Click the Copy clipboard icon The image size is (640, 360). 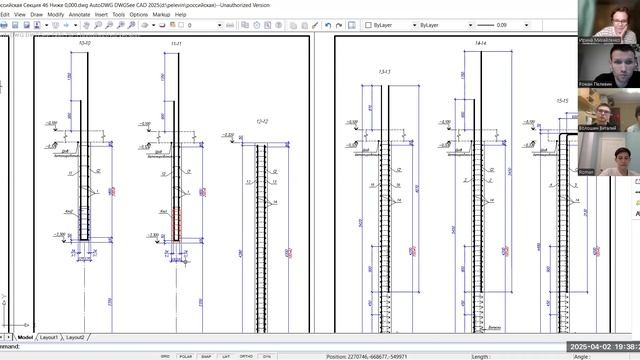pyautogui.click(x=293, y=25)
